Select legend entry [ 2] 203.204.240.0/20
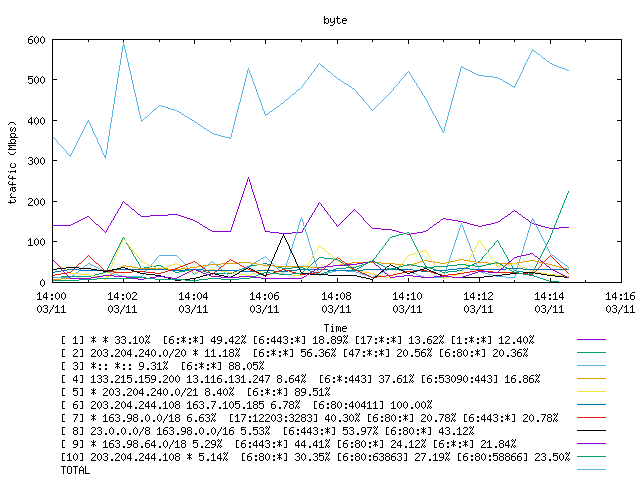 point(294,353)
